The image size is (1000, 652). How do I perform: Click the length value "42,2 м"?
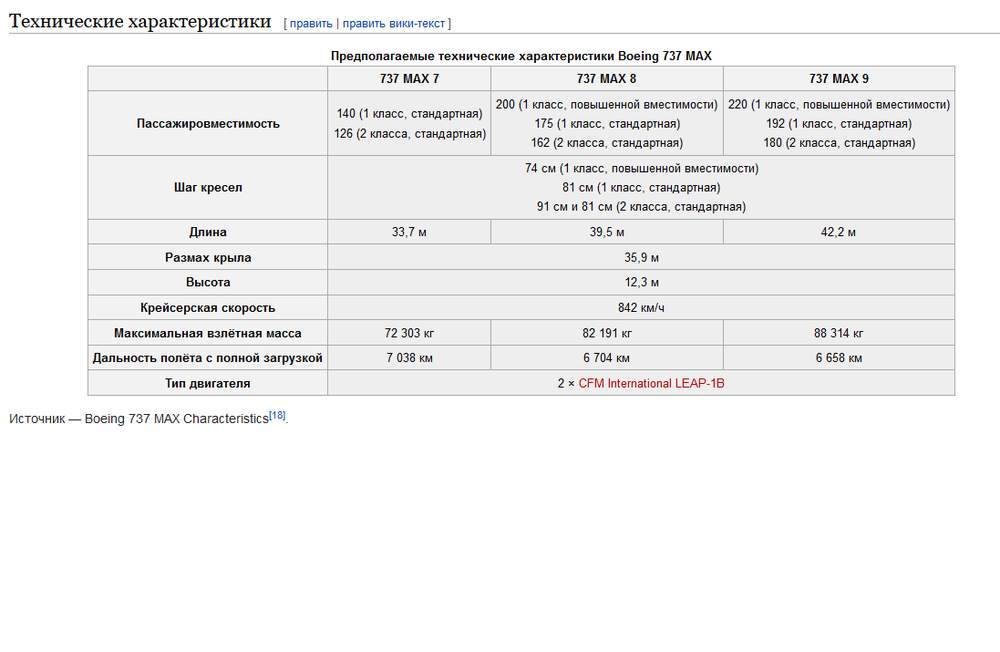pos(839,232)
